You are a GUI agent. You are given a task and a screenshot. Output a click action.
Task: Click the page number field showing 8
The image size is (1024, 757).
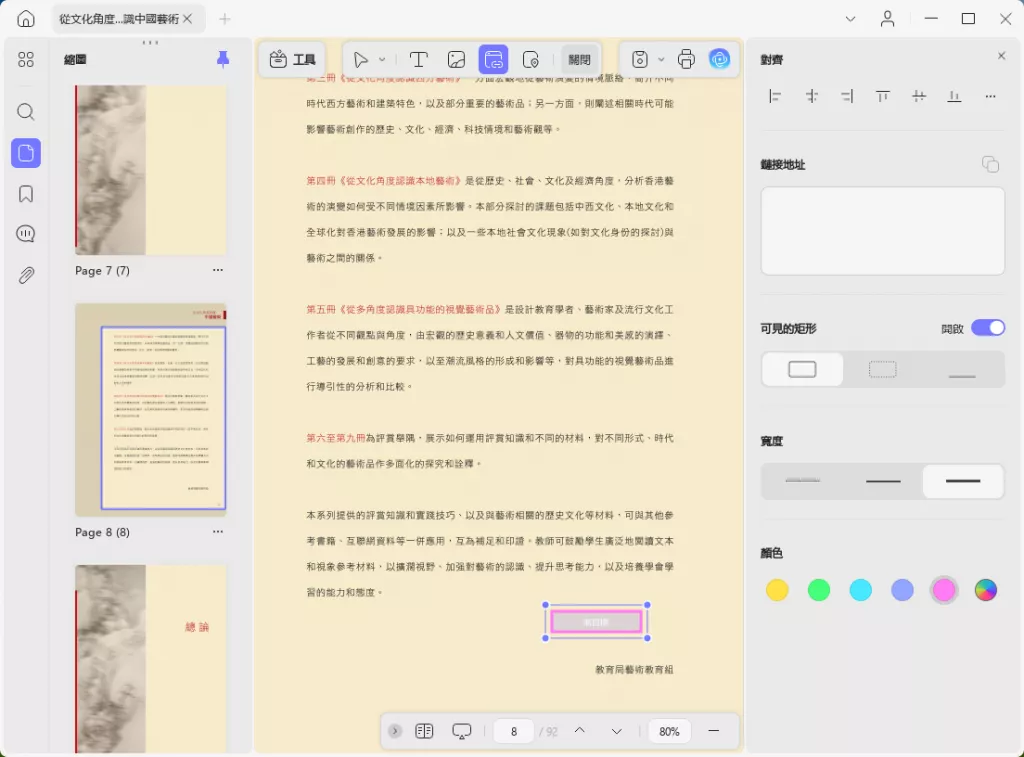coord(514,732)
